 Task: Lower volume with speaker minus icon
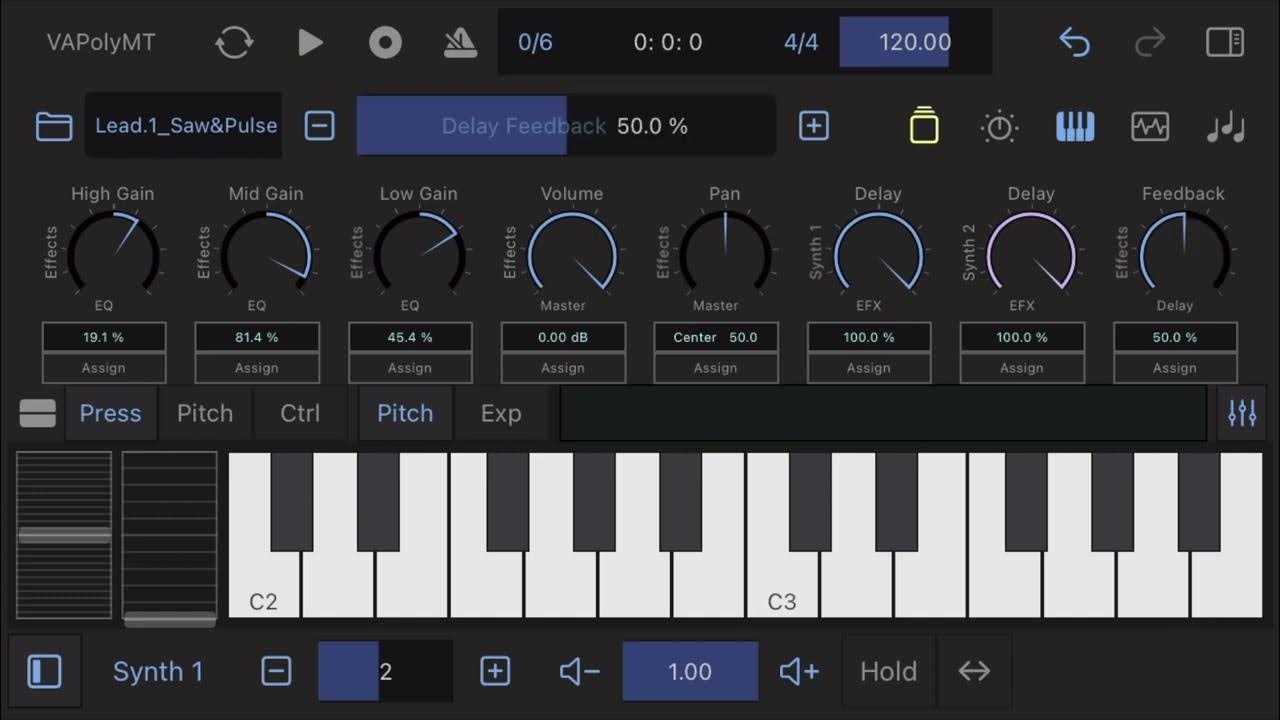pos(580,672)
